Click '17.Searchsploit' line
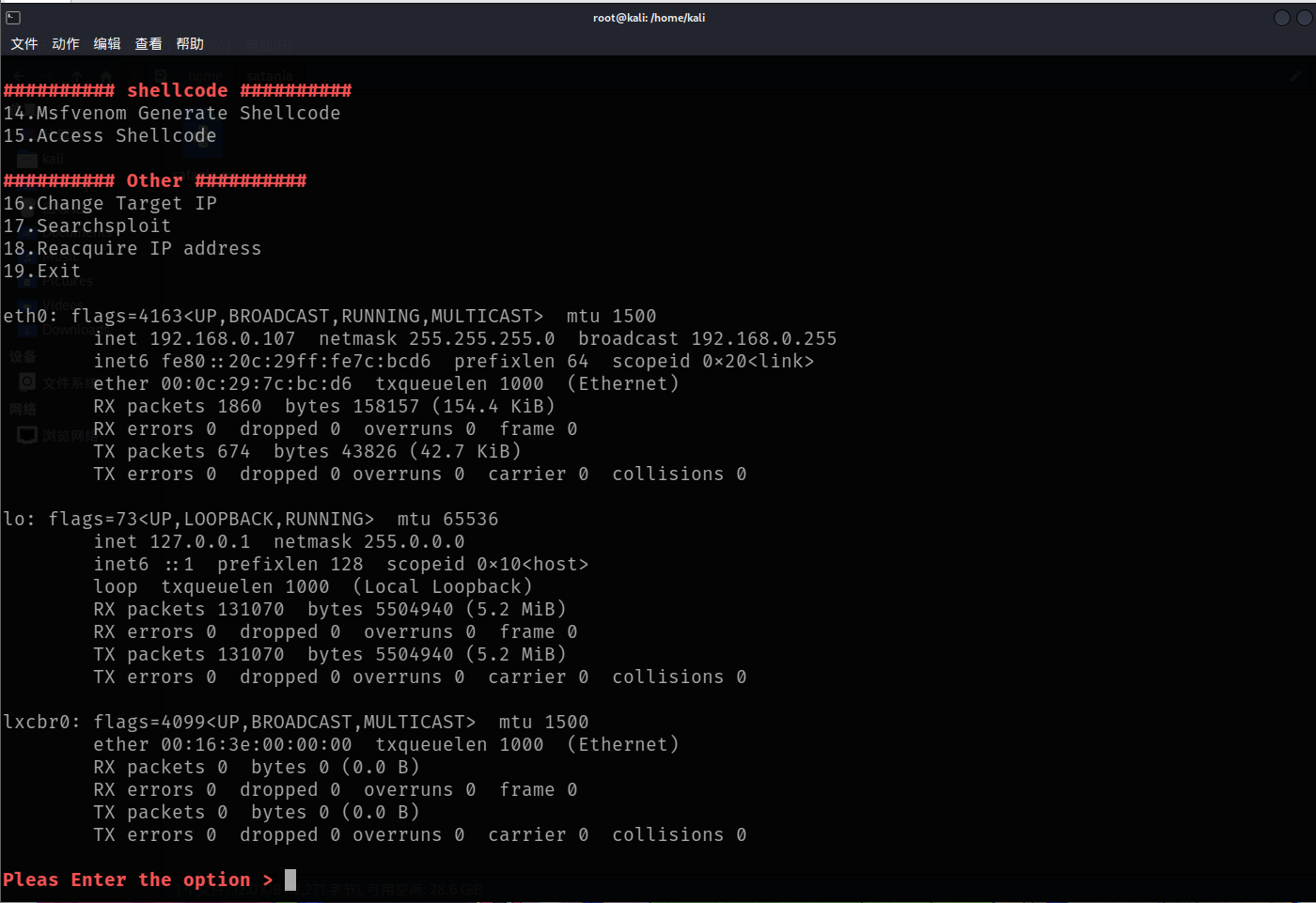The image size is (1316, 903). (x=87, y=226)
